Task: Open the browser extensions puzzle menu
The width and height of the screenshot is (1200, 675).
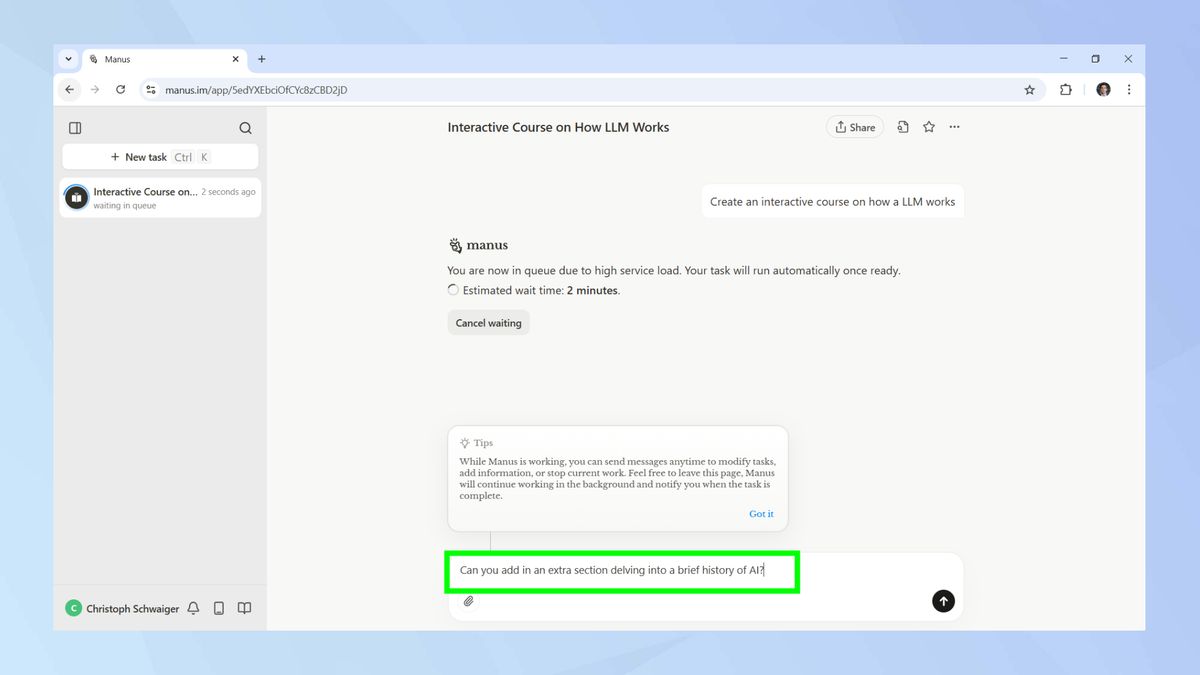Action: pos(1065,89)
